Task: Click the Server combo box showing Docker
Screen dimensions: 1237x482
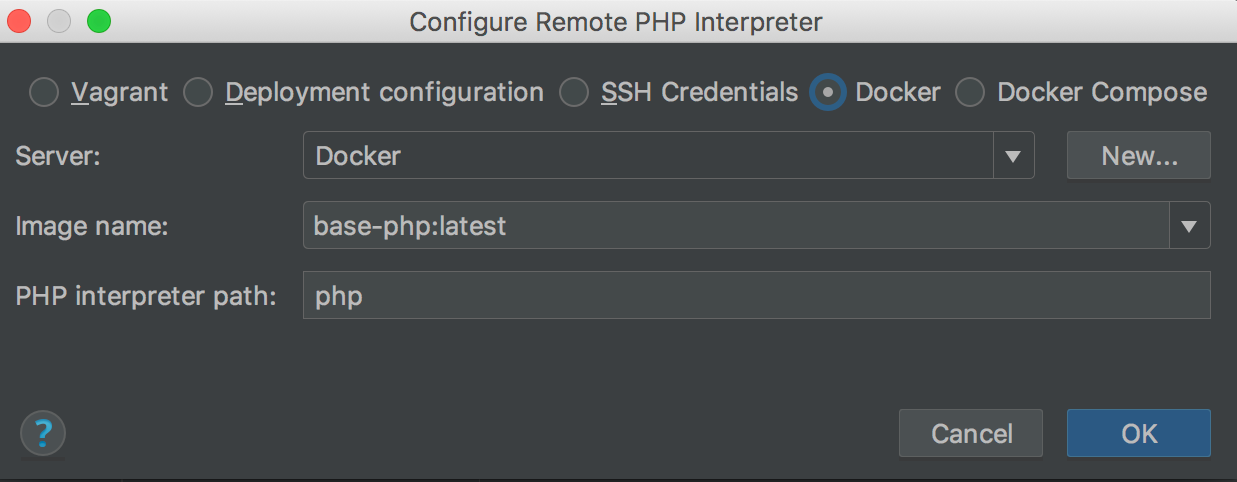Action: [x=648, y=156]
